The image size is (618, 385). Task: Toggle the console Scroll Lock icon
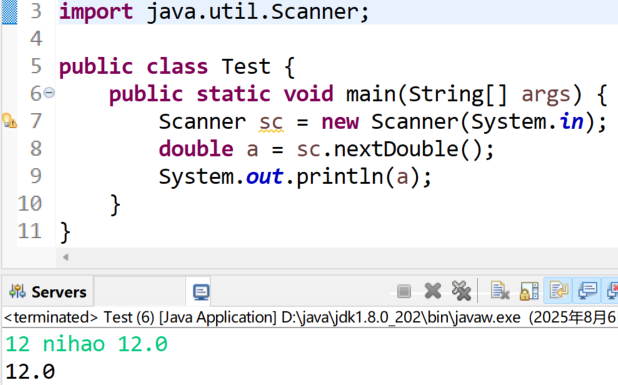[x=529, y=291]
